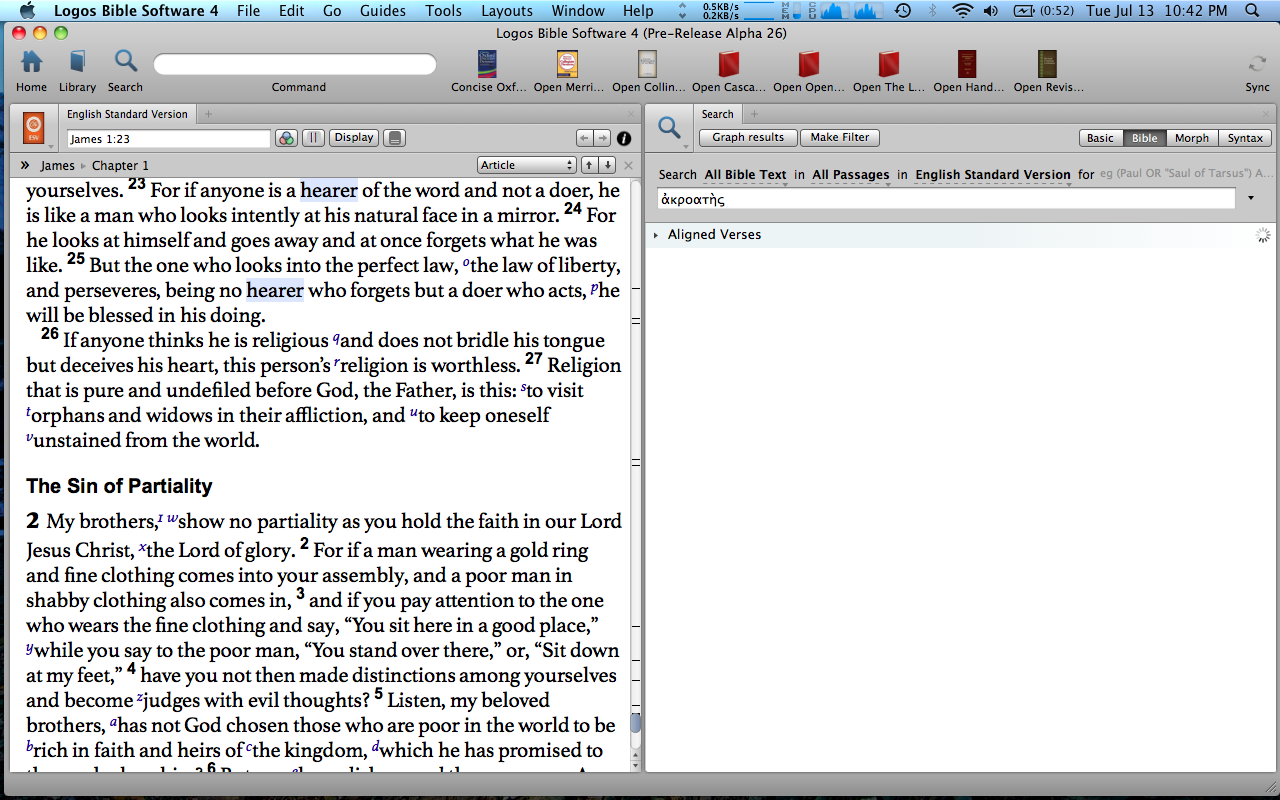Open Collins shortcut book icon
Image resolution: width=1280 pixels, height=800 pixels.
click(648, 64)
